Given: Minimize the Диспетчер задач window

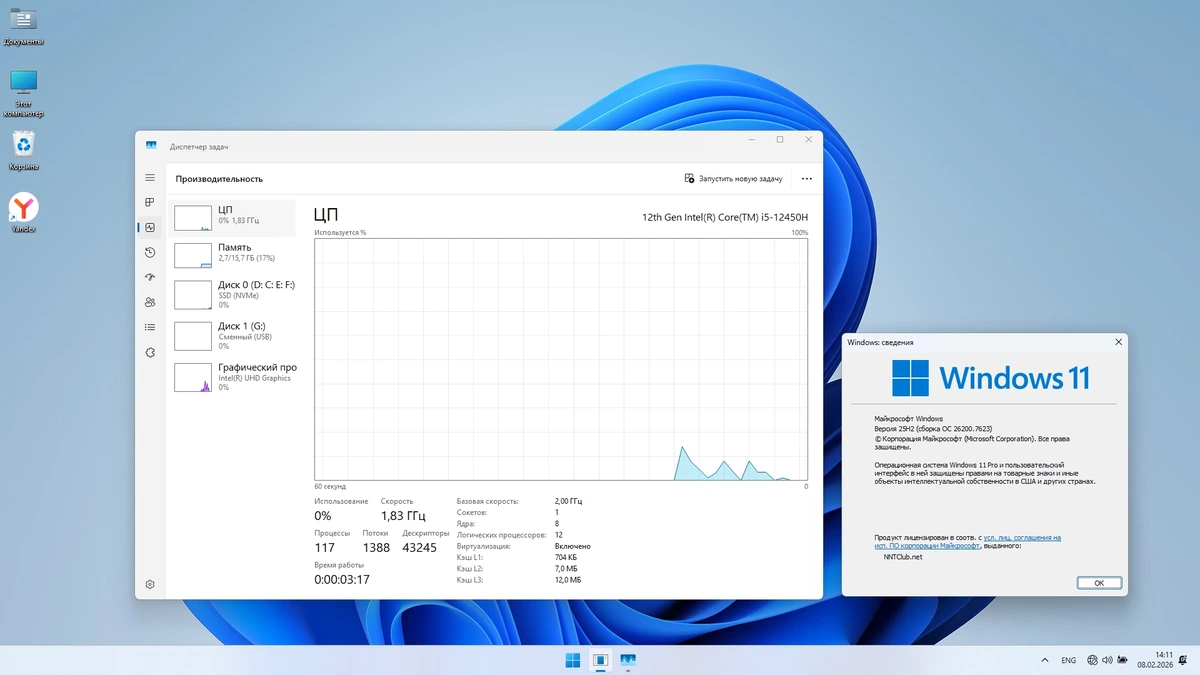Looking at the screenshot, I should pos(752,140).
